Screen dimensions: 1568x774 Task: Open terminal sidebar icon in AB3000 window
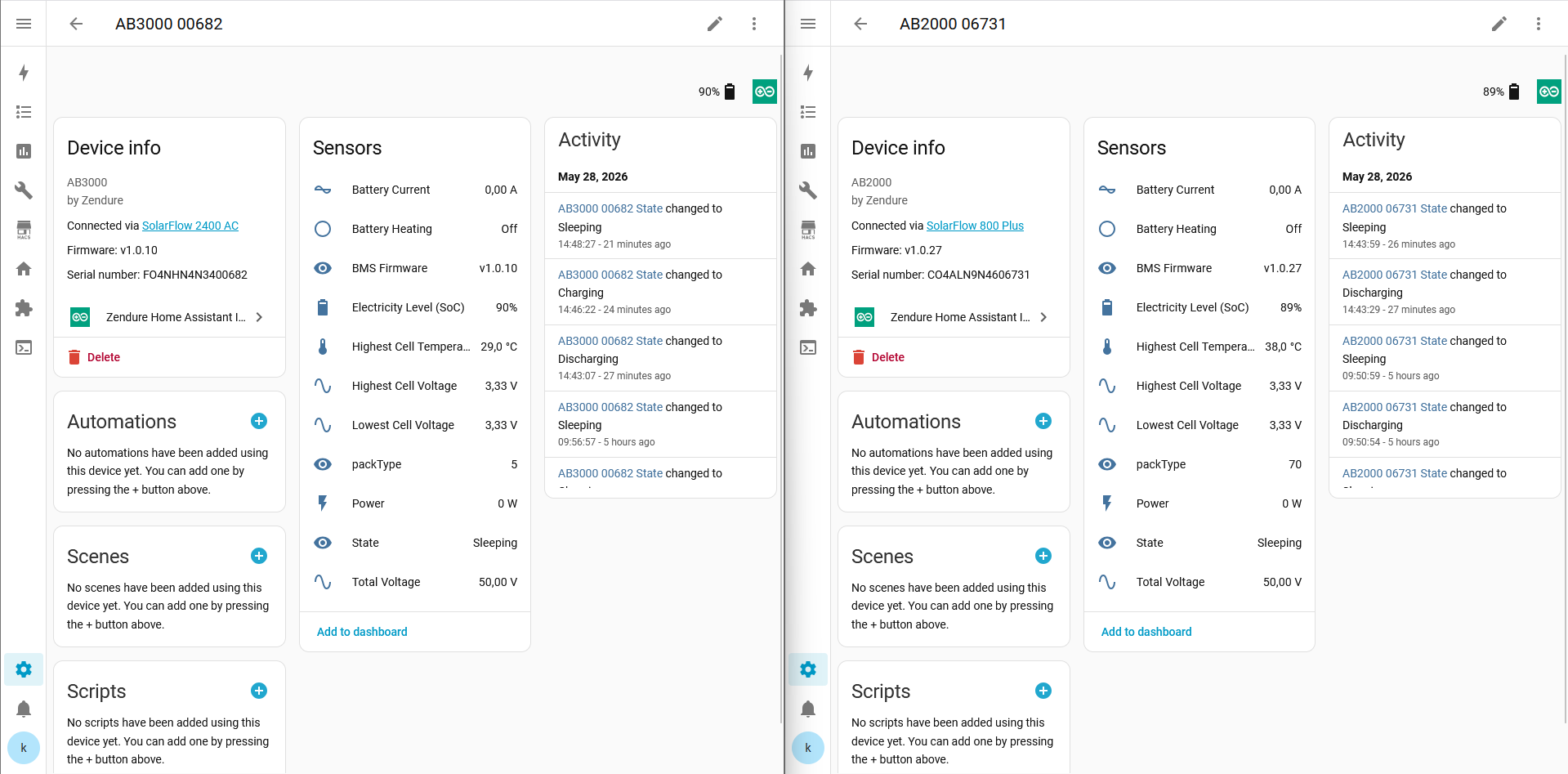[x=24, y=347]
